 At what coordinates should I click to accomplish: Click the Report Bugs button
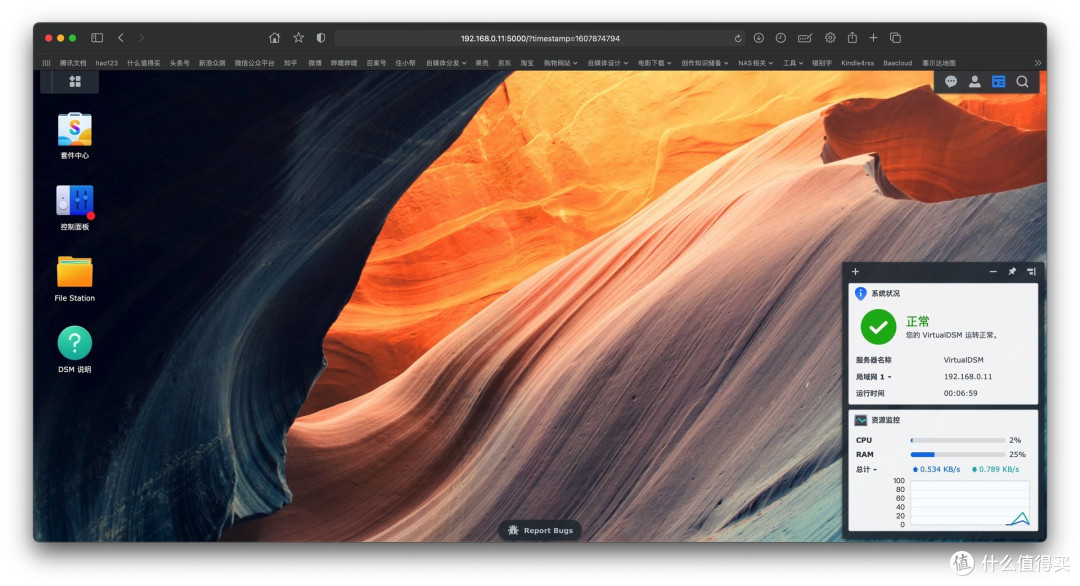tap(540, 530)
